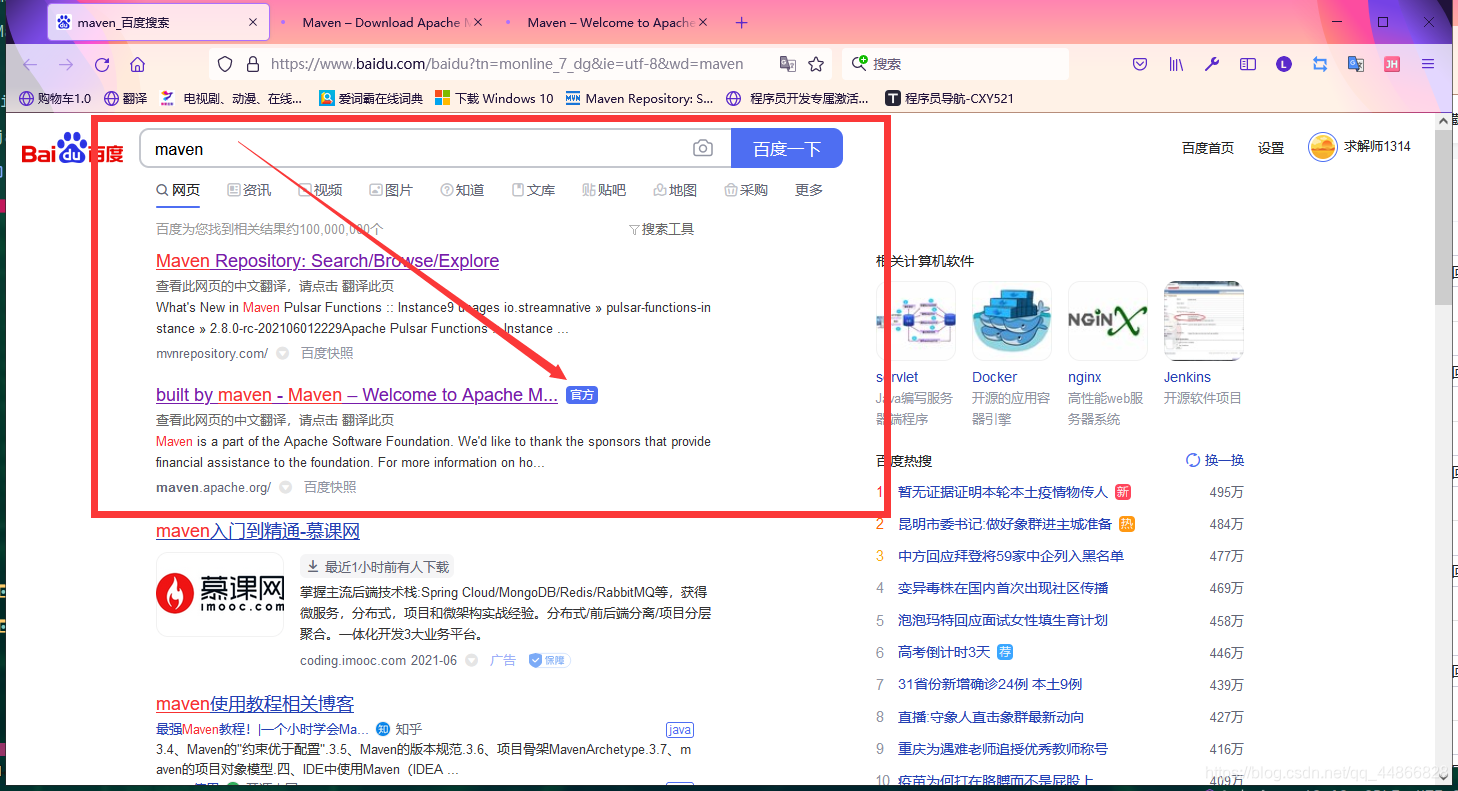
Task: Open the Library history icon
Action: [1176, 64]
